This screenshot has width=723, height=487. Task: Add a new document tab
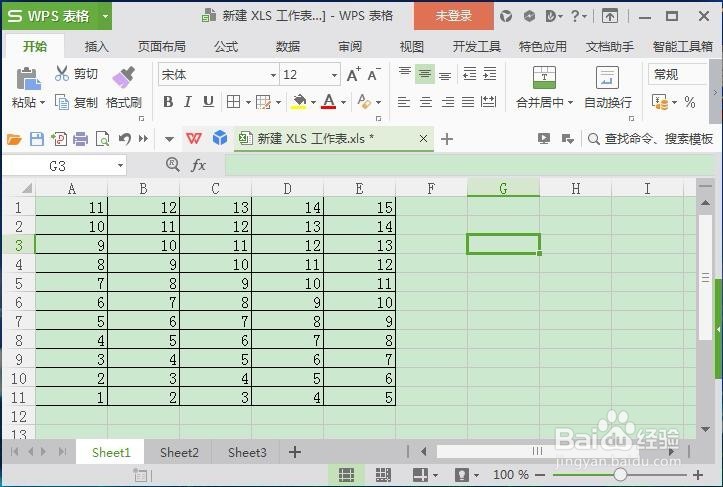click(x=447, y=139)
